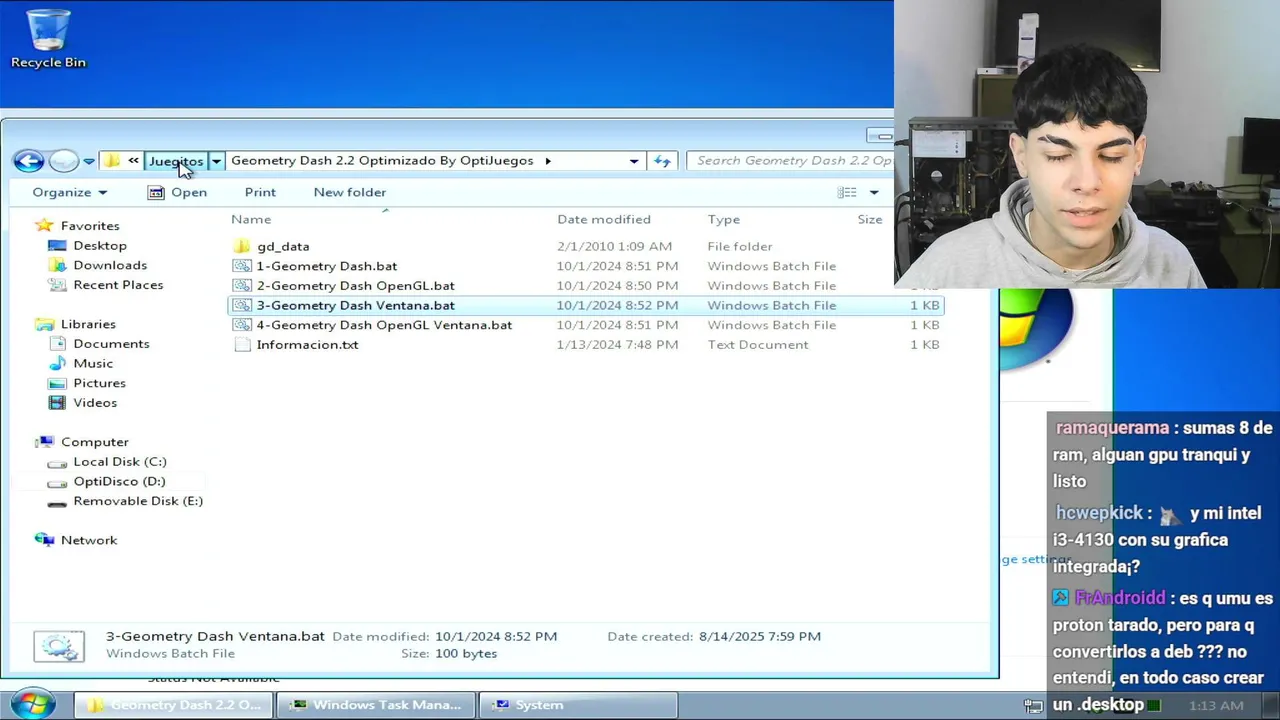Click the Type value of 1-Geometry Dash.bat

coord(771,266)
